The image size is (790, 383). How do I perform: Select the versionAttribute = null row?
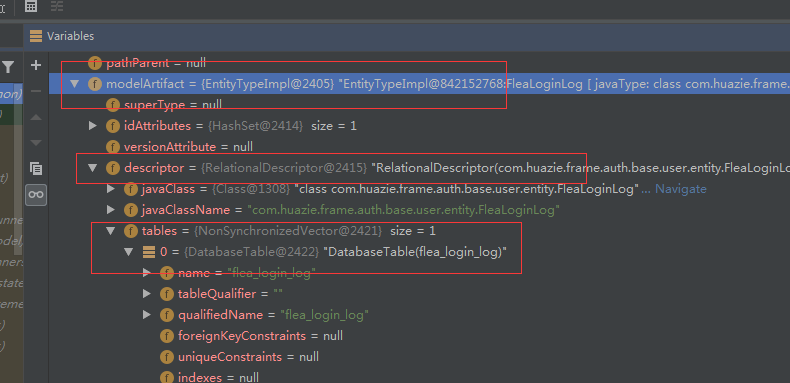[x=419, y=147]
